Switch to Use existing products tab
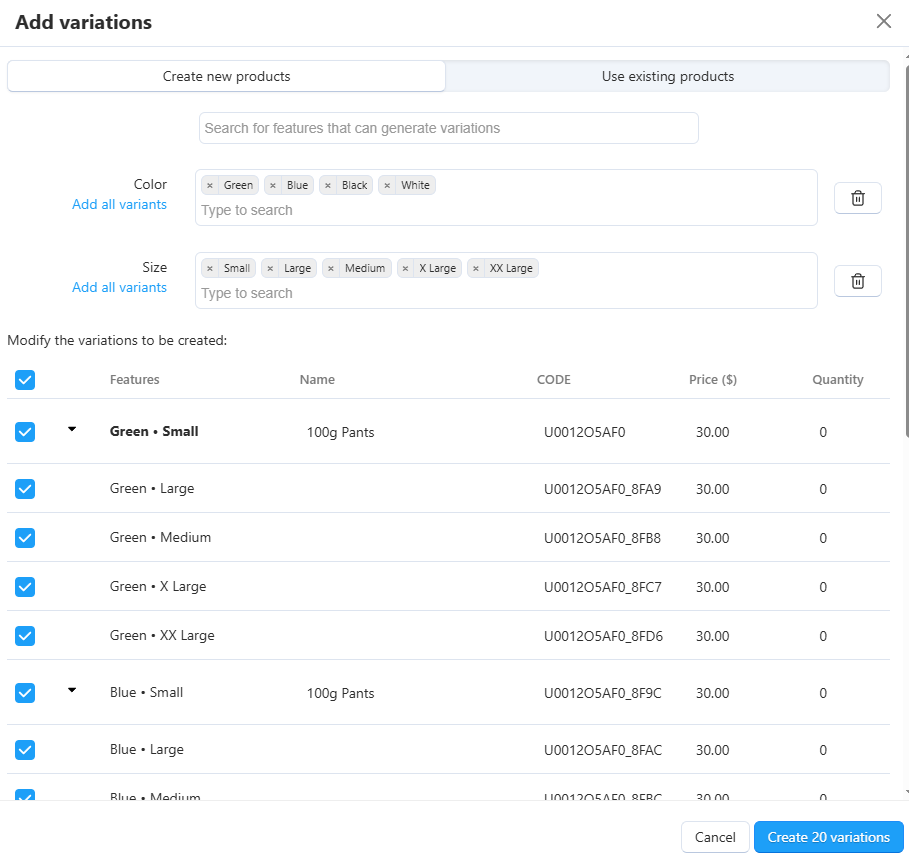909x868 pixels. (x=667, y=76)
